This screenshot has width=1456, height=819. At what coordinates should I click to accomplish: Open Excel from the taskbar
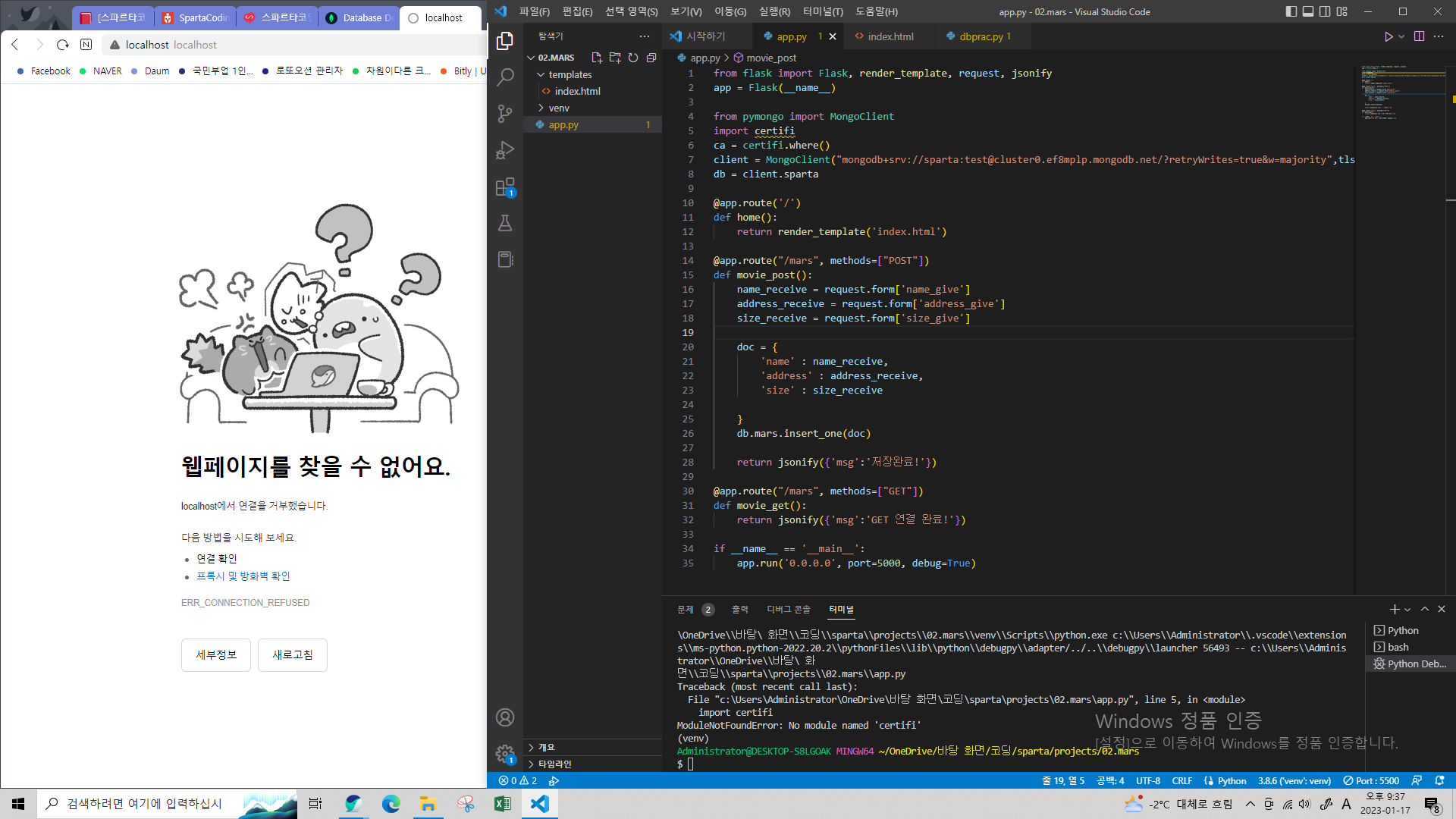click(x=502, y=804)
